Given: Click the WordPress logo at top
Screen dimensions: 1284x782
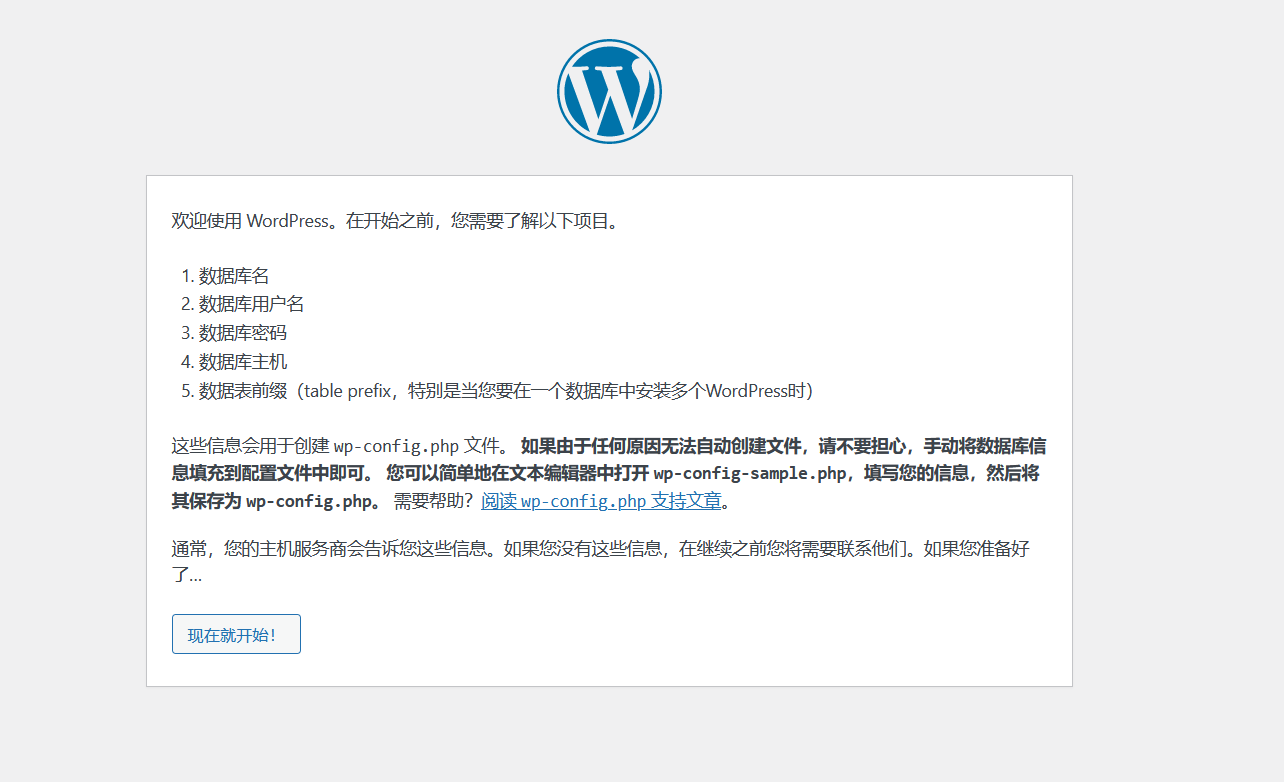Looking at the screenshot, I should [609, 91].
